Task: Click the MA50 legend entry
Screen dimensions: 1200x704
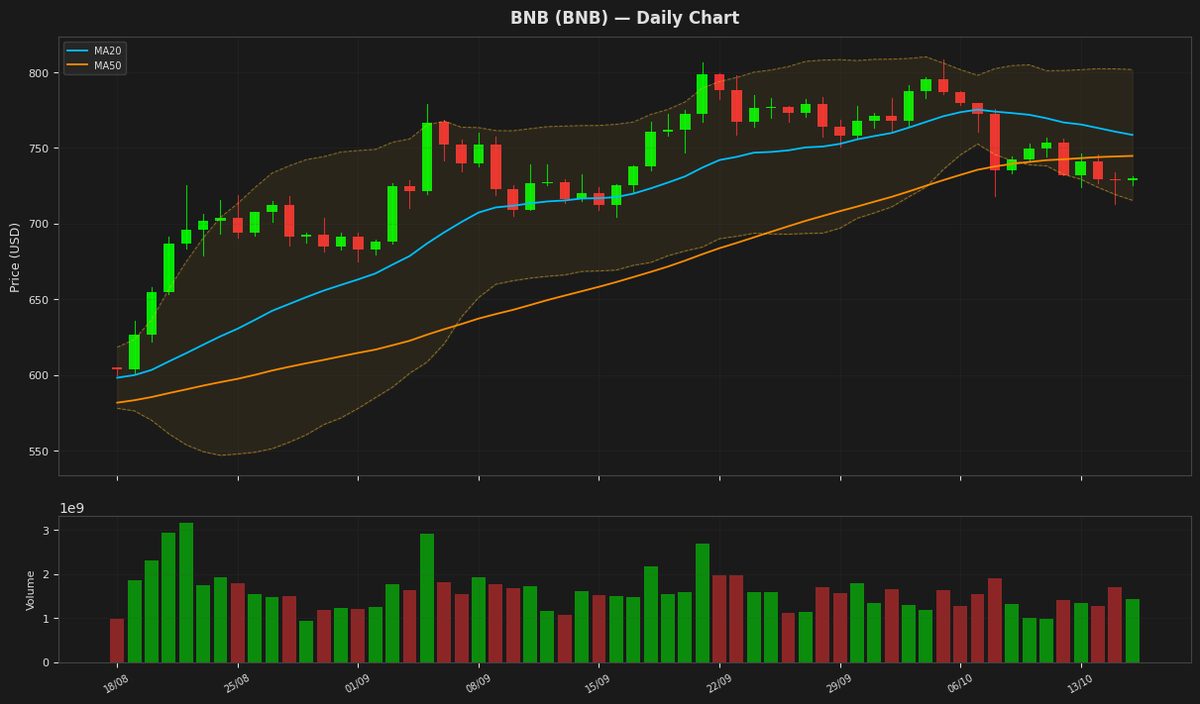Action: pos(95,66)
